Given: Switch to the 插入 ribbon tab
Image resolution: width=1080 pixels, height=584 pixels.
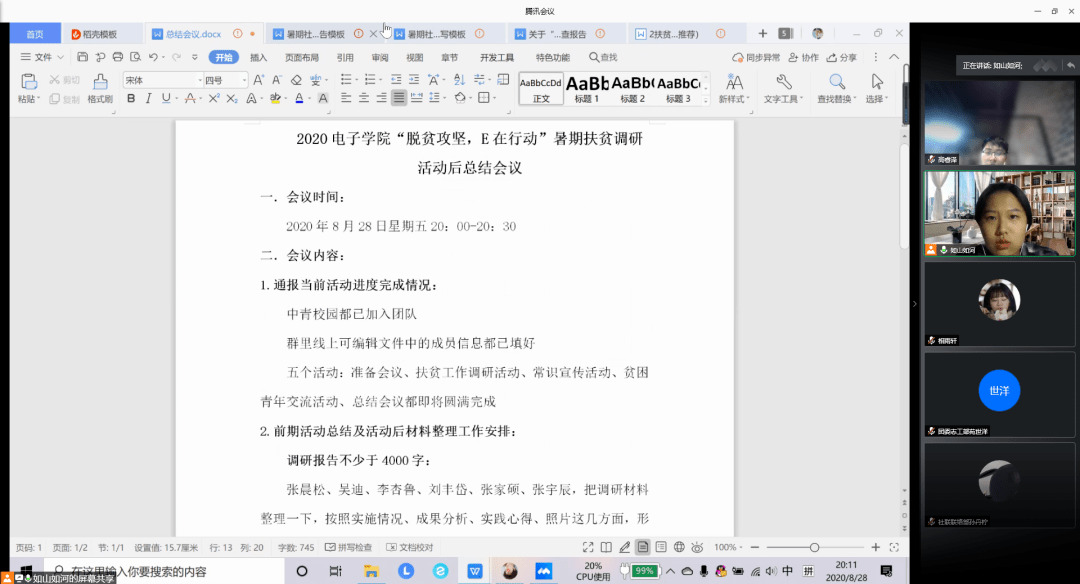Looking at the screenshot, I should (x=258, y=57).
